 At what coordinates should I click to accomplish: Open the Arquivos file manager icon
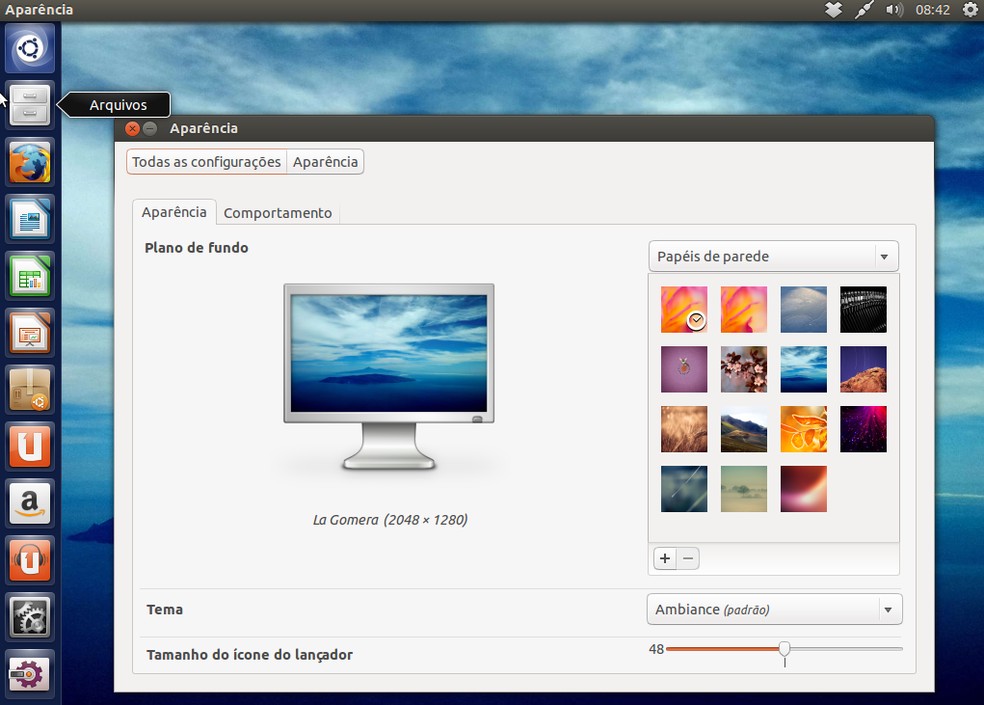29,105
